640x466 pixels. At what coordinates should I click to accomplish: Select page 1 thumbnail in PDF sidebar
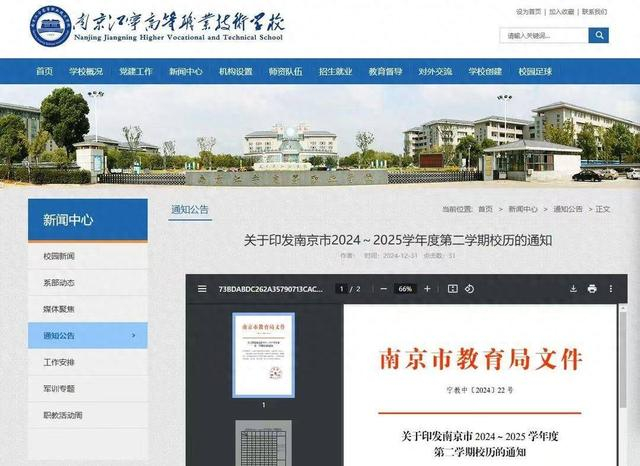[x=263, y=355]
